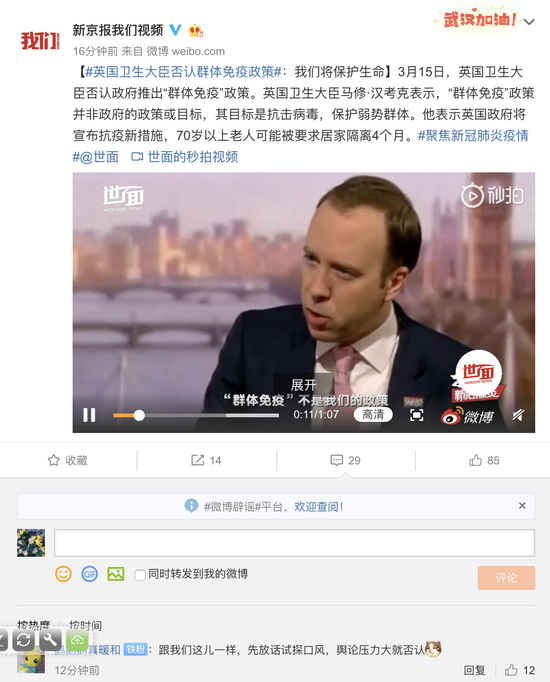
Task: Dismiss the 微博辟谣 notice banner
Action: [x=522, y=505]
